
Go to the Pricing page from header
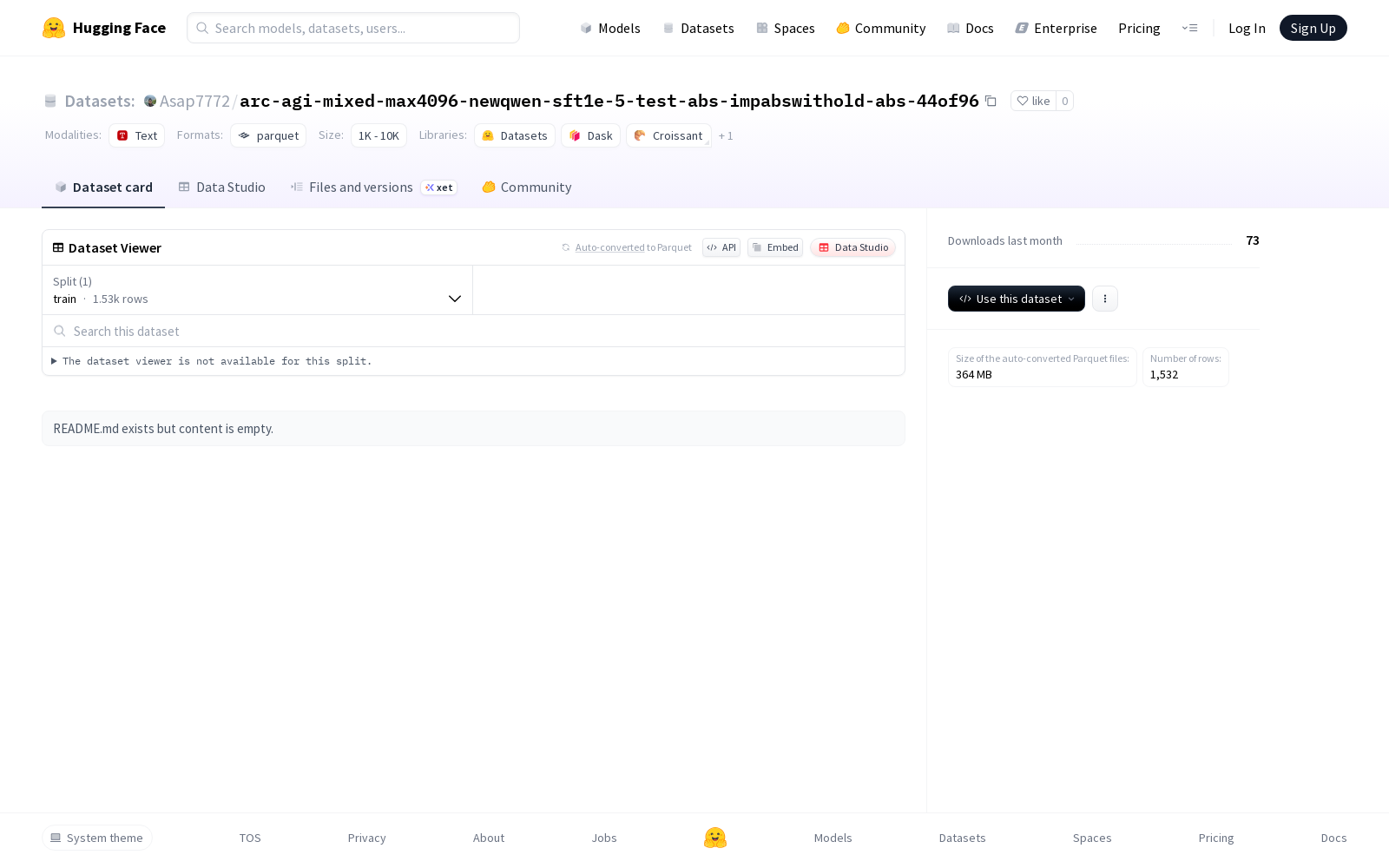[x=1139, y=28]
